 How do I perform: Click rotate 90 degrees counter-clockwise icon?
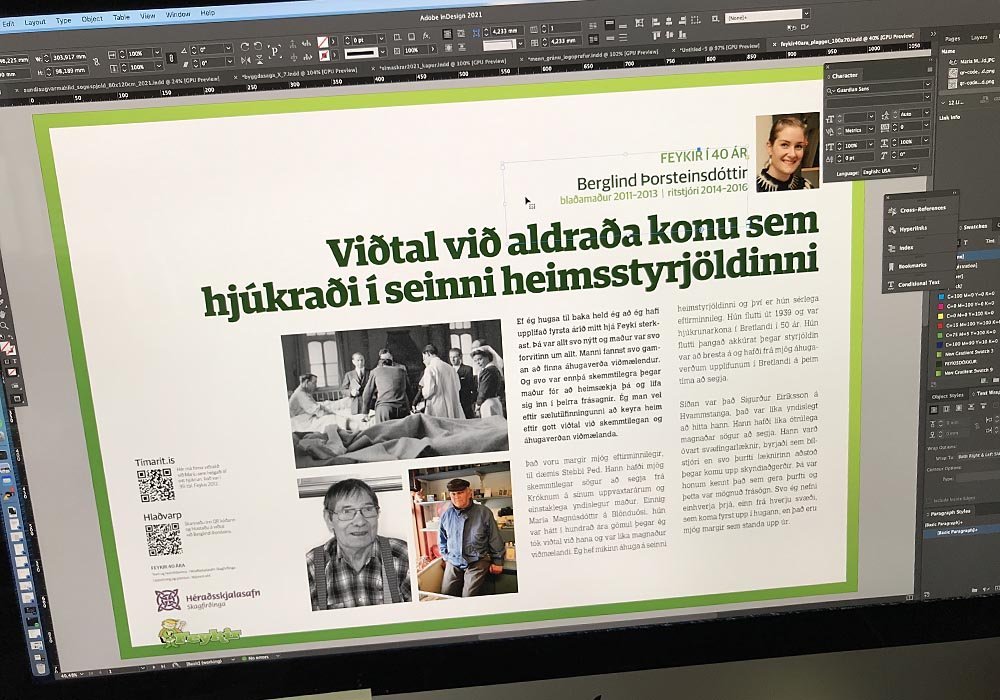[258, 46]
